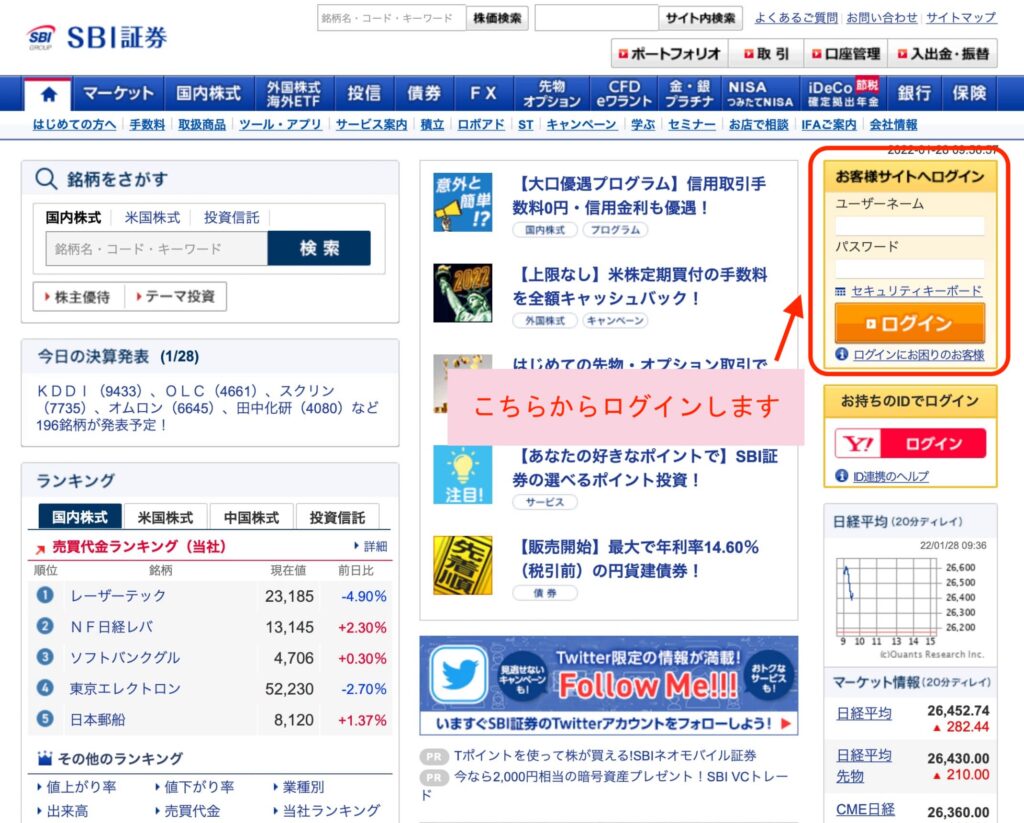Select the 米国株式 tab in stock search
1024x823 pixels.
click(152, 218)
